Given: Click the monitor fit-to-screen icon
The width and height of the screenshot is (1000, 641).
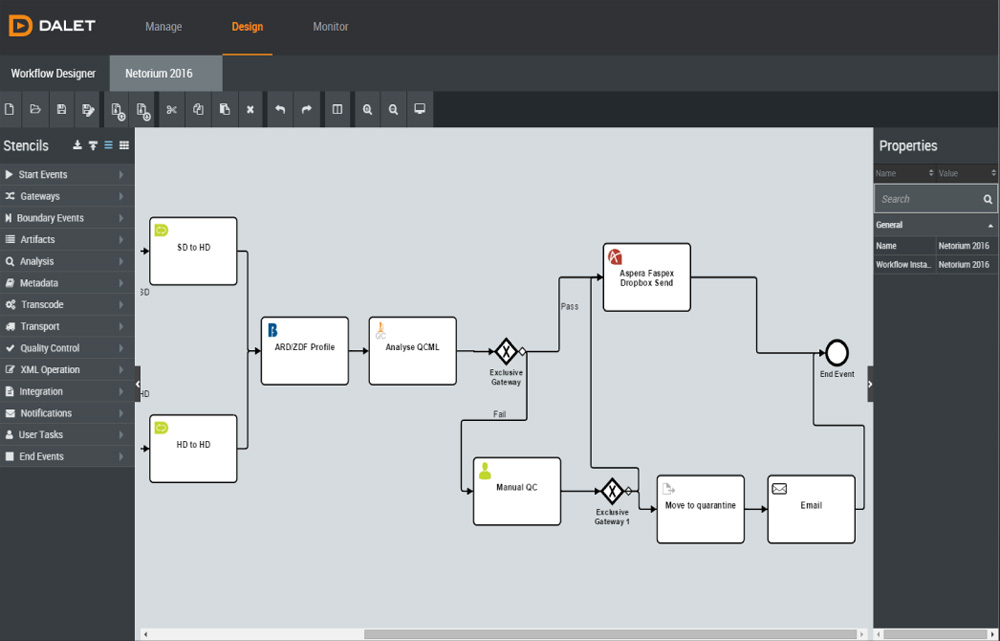Looking at the screenshot, I should (x=420, y=109).
